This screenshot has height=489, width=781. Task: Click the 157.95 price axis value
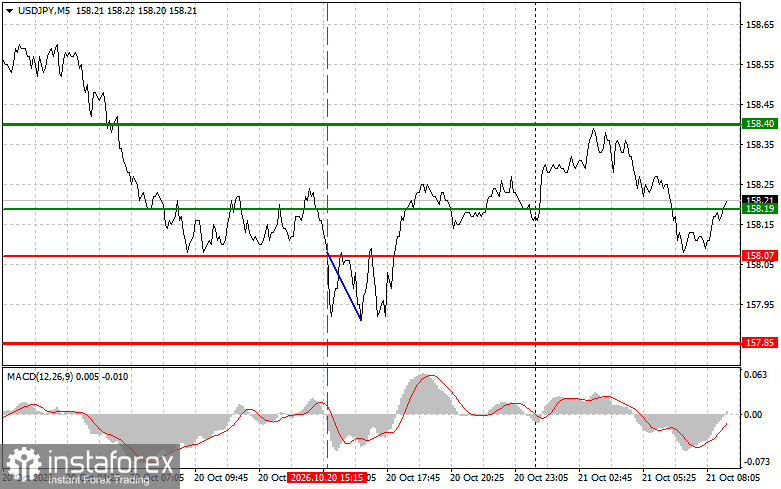tap(760, 304)
